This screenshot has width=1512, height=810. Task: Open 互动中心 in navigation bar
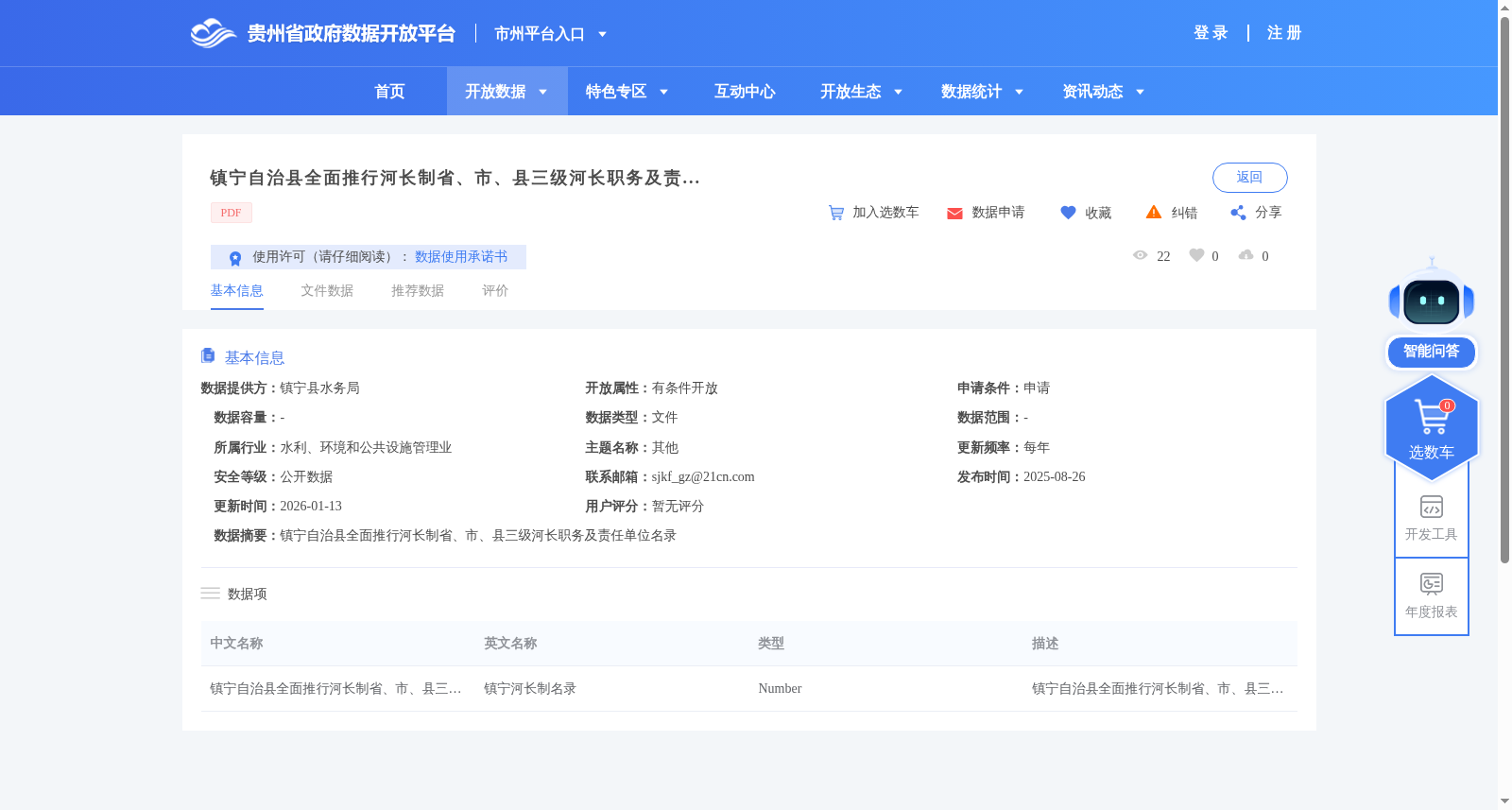[x=745, y=92]
